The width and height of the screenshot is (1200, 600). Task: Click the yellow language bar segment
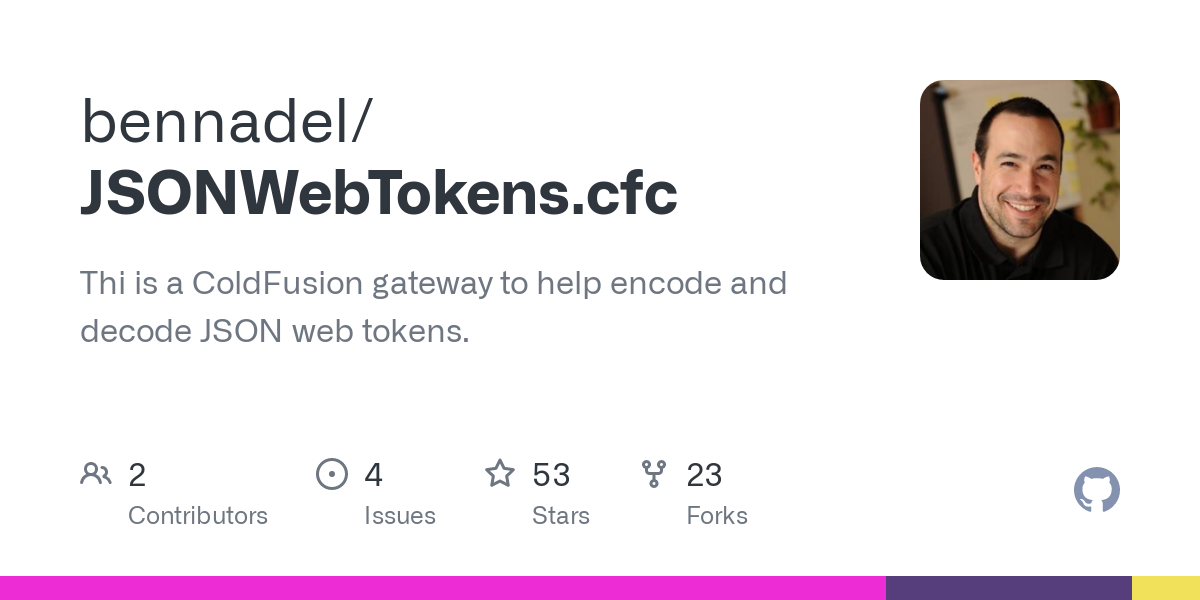click(1166, 588)
